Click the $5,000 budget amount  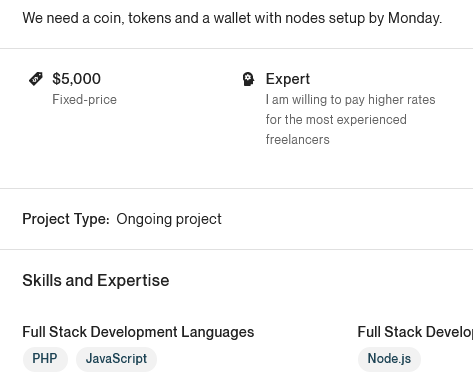coord(76,79)
